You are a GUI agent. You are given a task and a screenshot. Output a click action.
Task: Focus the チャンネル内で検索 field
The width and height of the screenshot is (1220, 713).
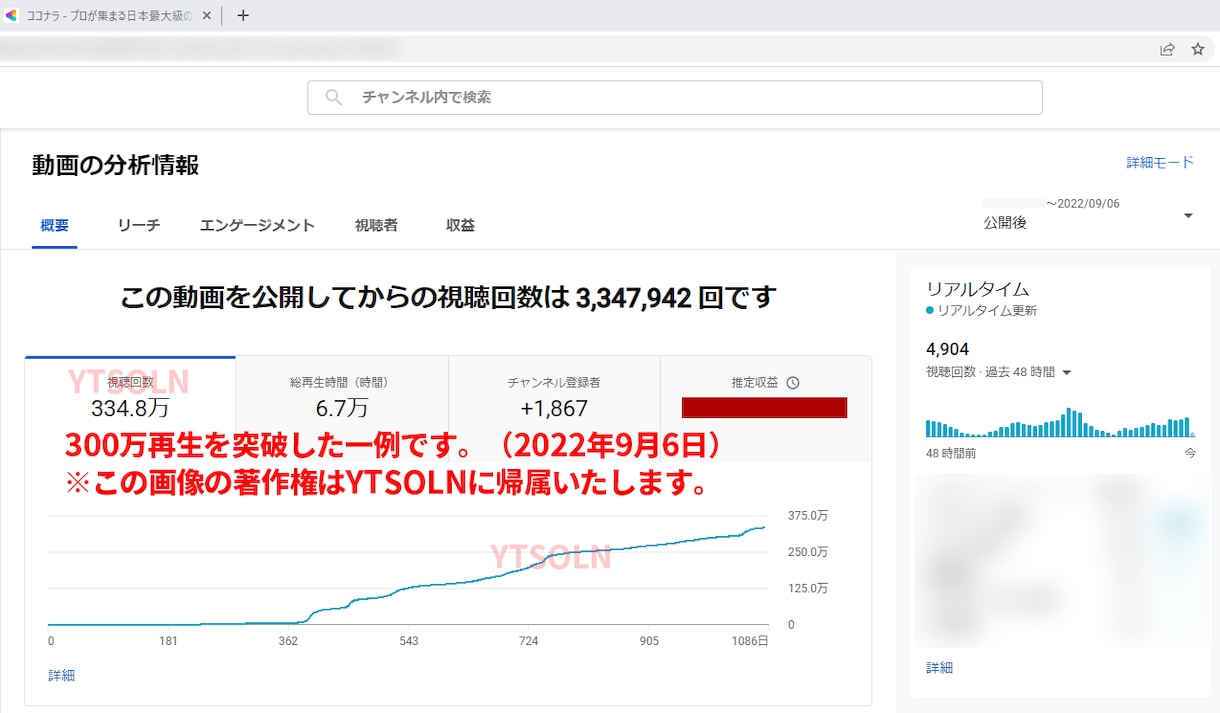[x=675, y=97]
